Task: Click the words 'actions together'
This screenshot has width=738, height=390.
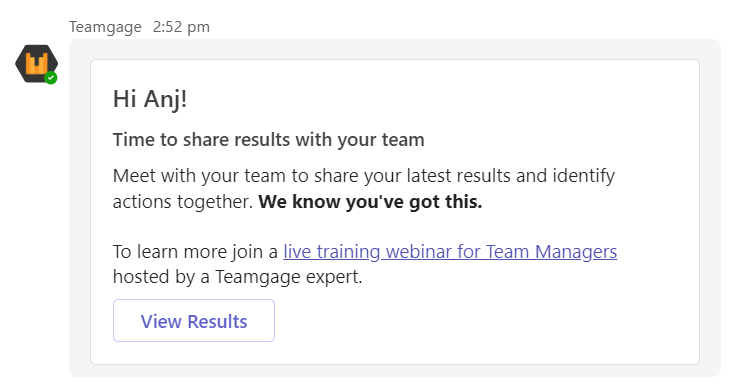Action: point(181,202)
